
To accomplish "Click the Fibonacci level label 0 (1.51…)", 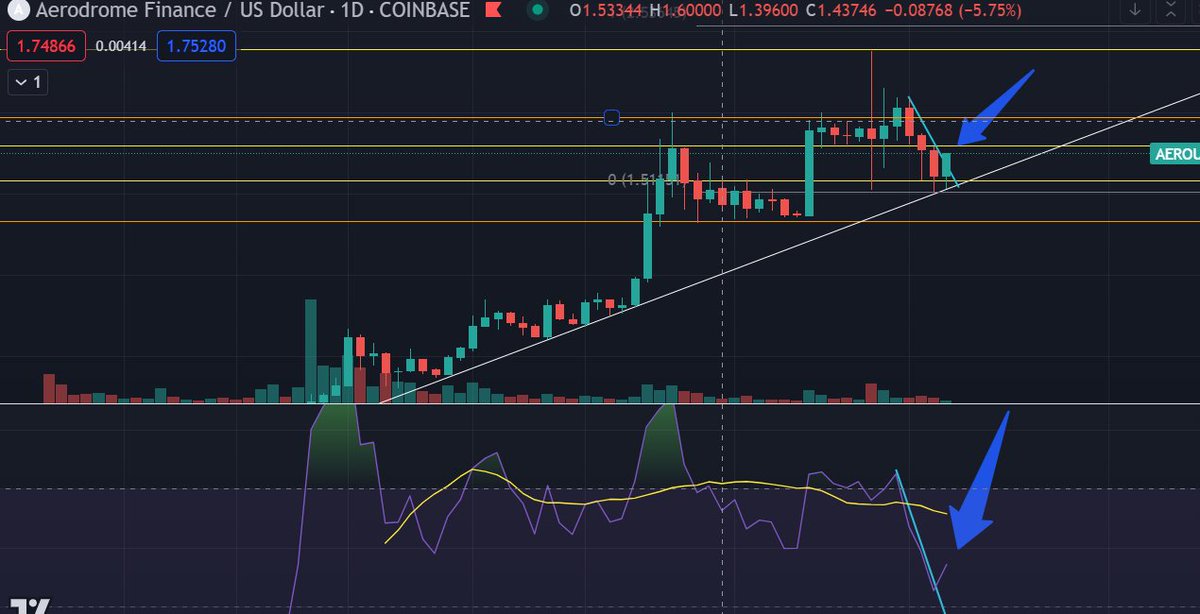I will click(x=645, y=180).
